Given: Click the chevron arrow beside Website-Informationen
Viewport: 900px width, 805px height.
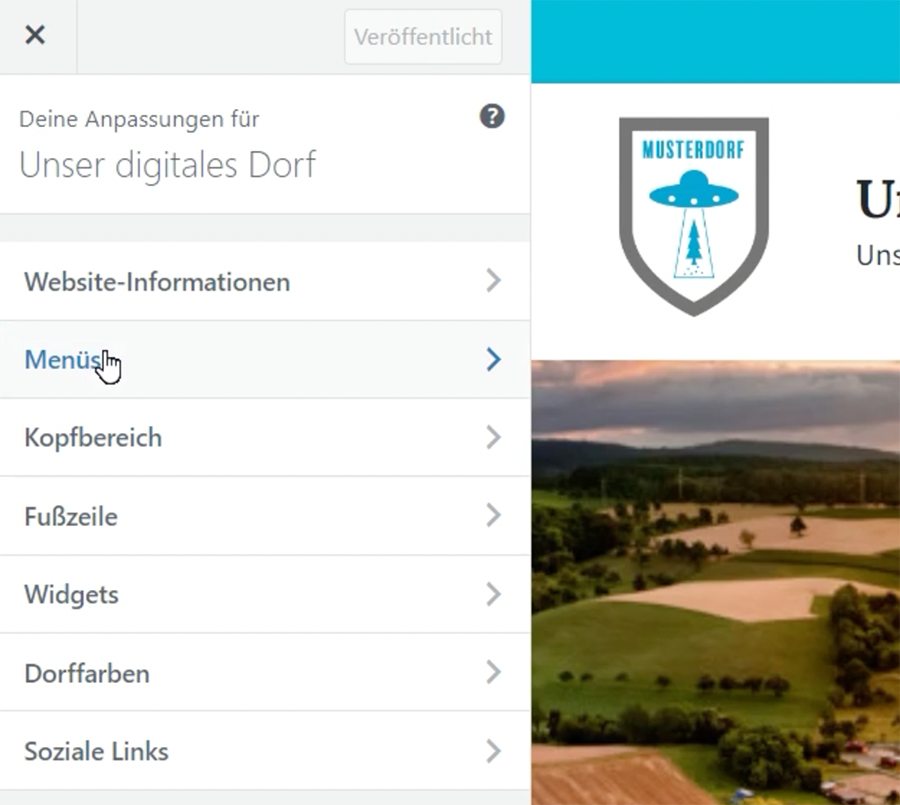Looking at the screenshot, I should pyautogui.click(x=493, y=281).
